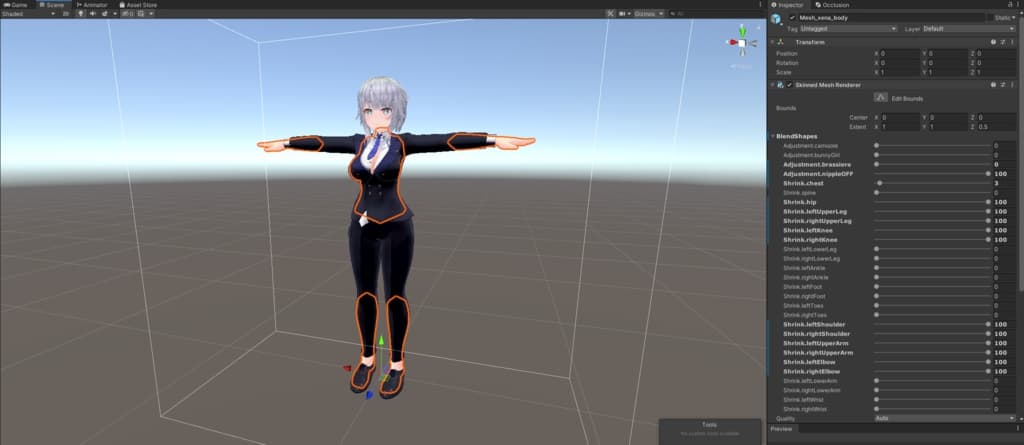Screen dimensions: 1024x445
Task: Adjust the Shrink.hip blendshape slider
Action: (932, 202)
